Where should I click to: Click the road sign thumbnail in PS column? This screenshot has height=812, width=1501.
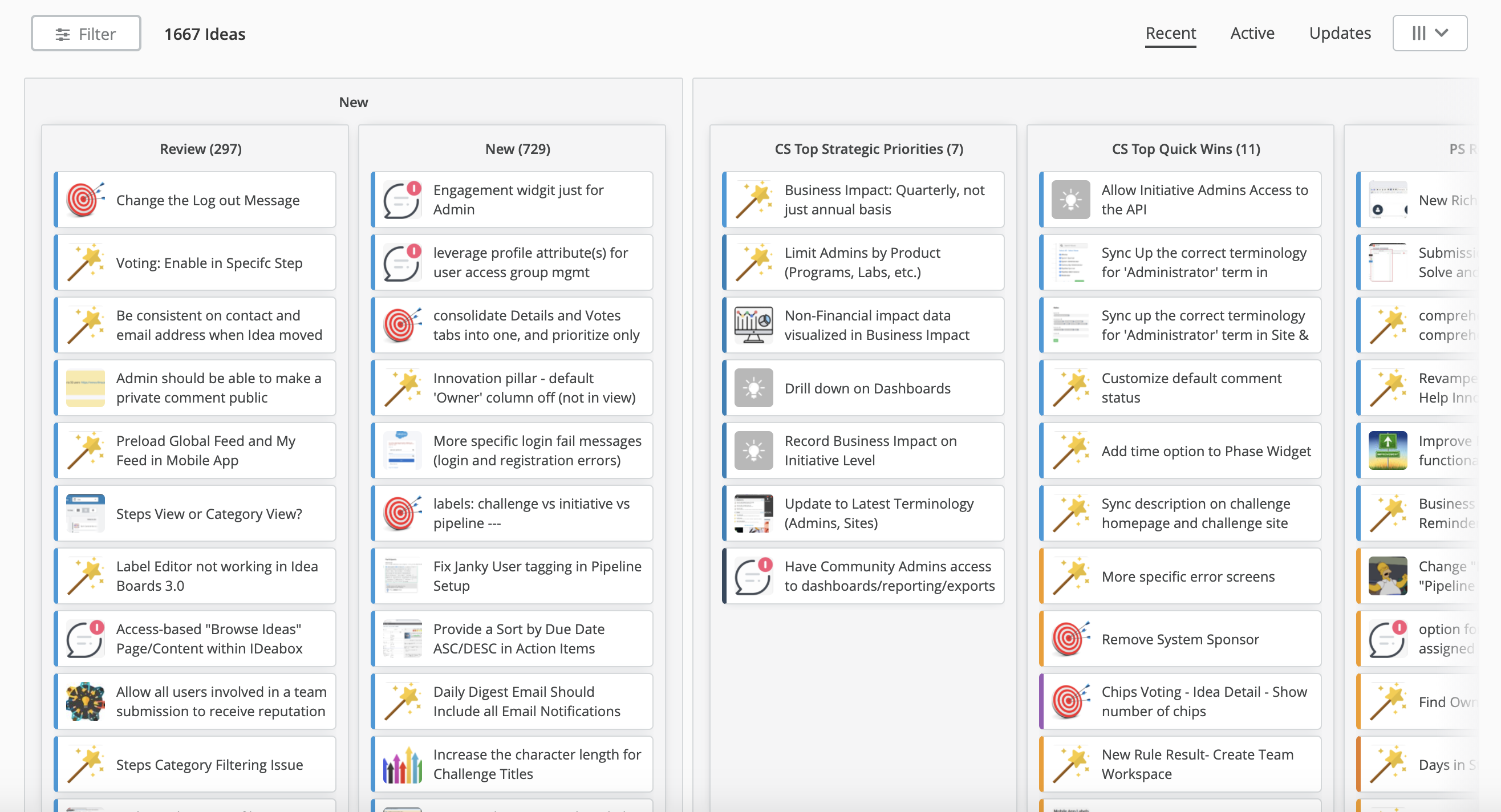[x=1388, y=450]
